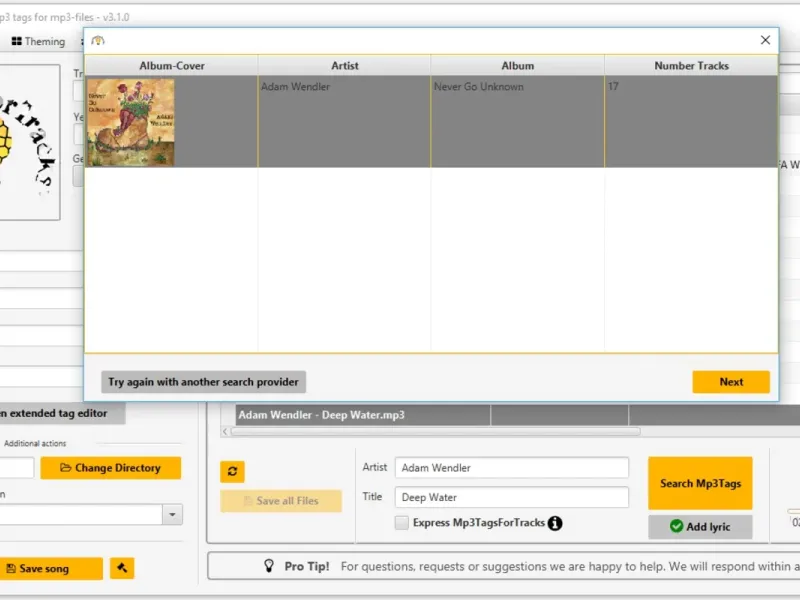The height and width of the screenshot is (600, 800).
Task: Open the Theming menu
Action: point(38,41)
